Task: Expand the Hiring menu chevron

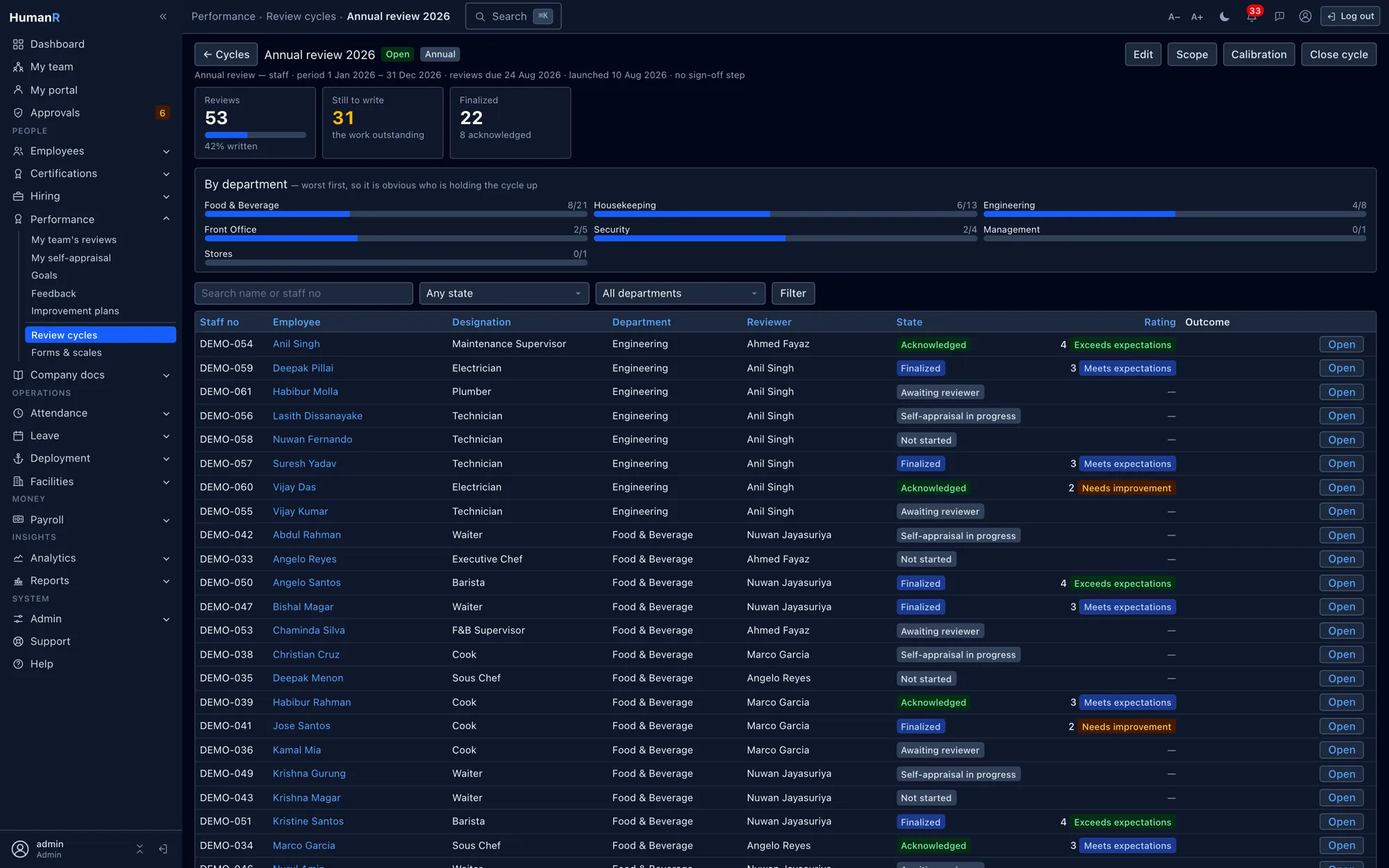Action: [166, 197]
